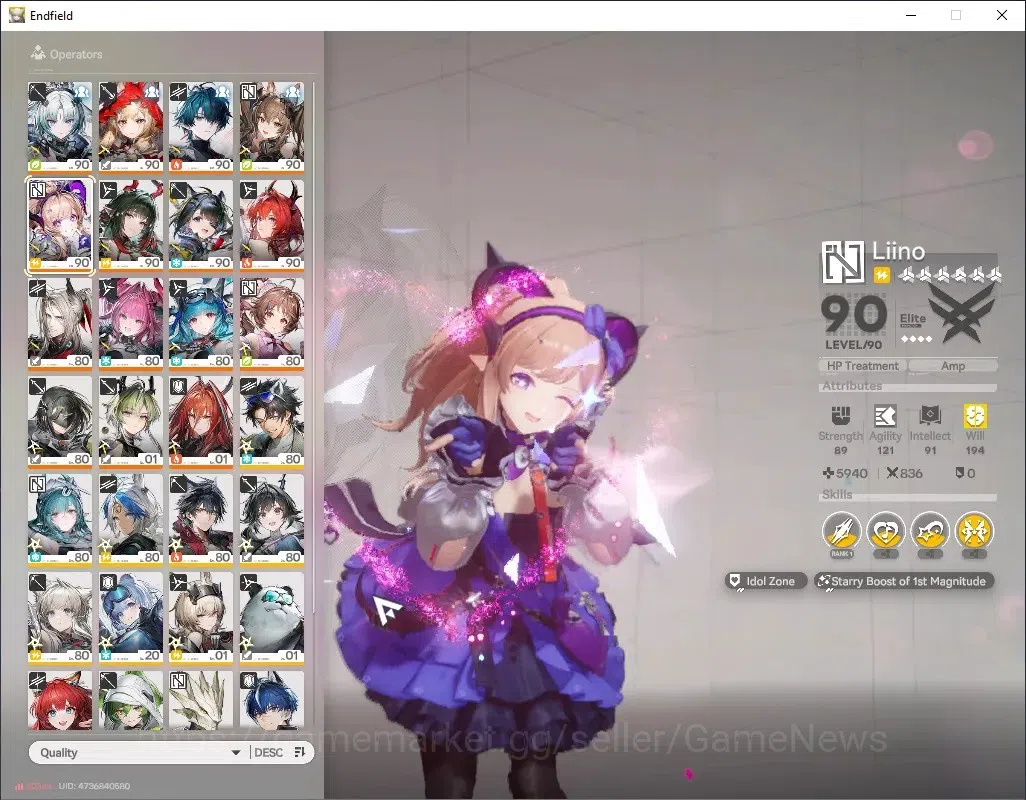The width and height of the screenshot is (1026, 800).
Task: Select the blue-haired goggles level 20 operator
Action: click(130, 617)
